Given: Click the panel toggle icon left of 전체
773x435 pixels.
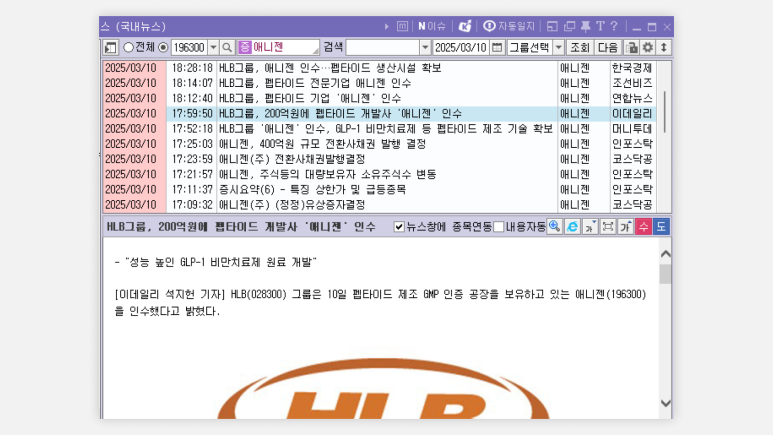Looking at the screenshot, I should 110,48.
